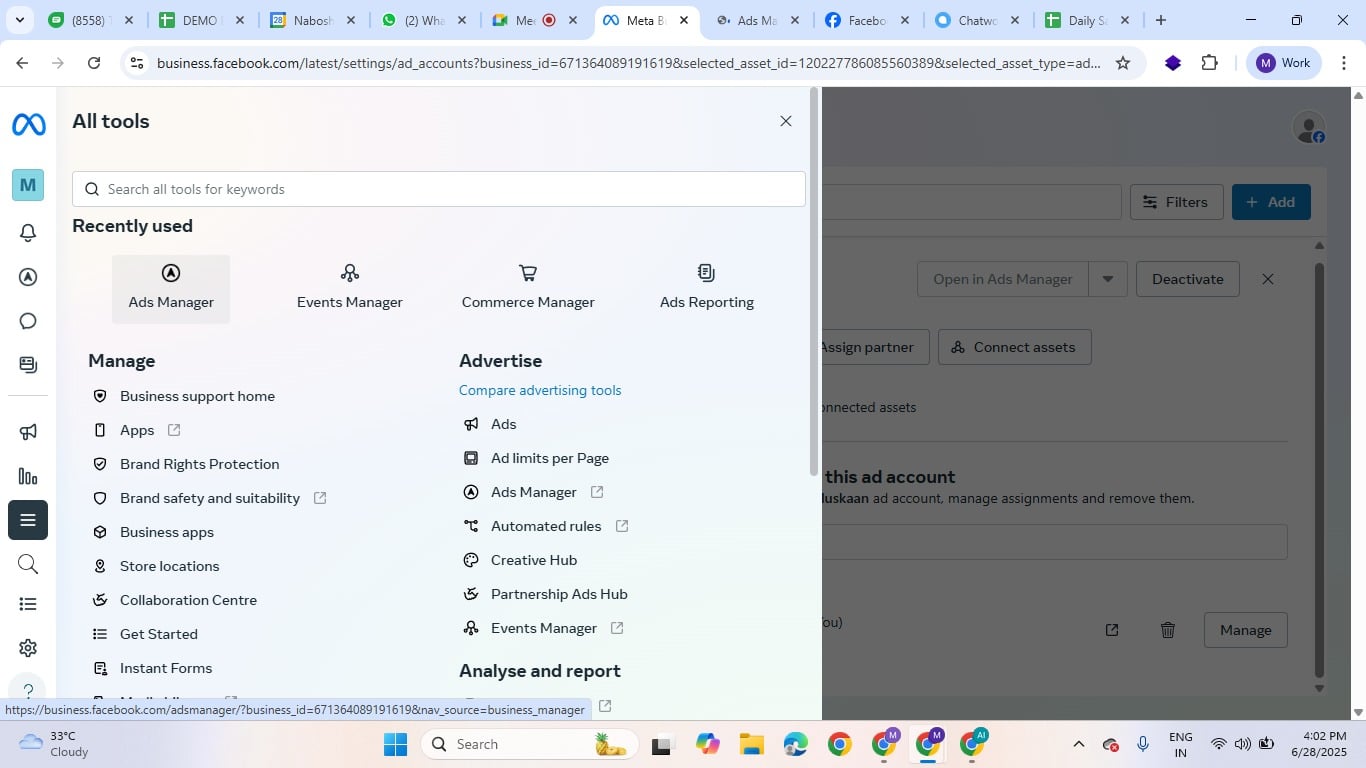Open the settings gear in left sidebar
This screenshot has height=768, width=1366.
point(27,647)
